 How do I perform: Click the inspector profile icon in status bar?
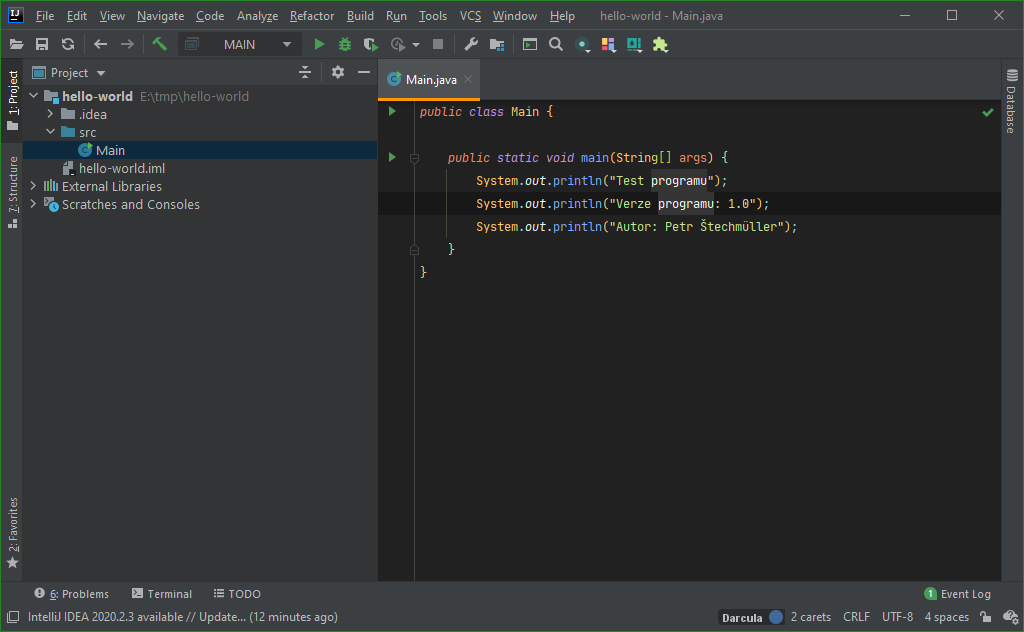(1010, 616)
